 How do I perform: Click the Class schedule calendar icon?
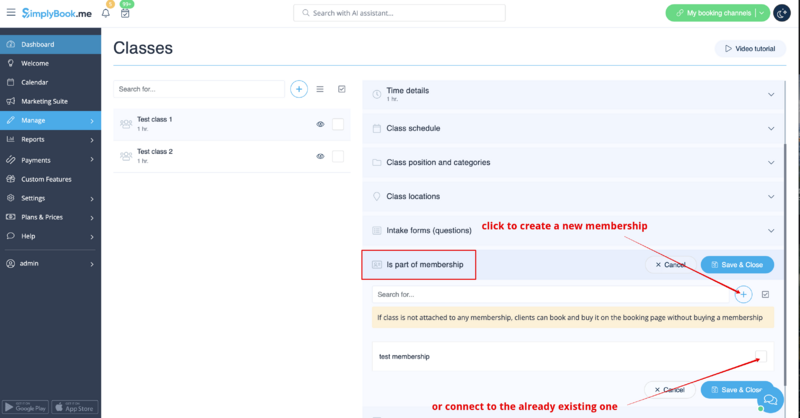[x=377, y=129]
